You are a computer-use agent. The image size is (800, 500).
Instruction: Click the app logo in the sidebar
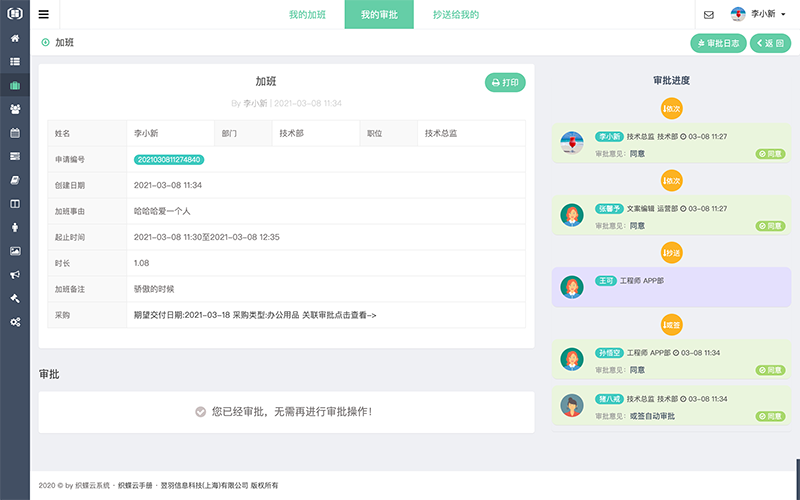15,14
